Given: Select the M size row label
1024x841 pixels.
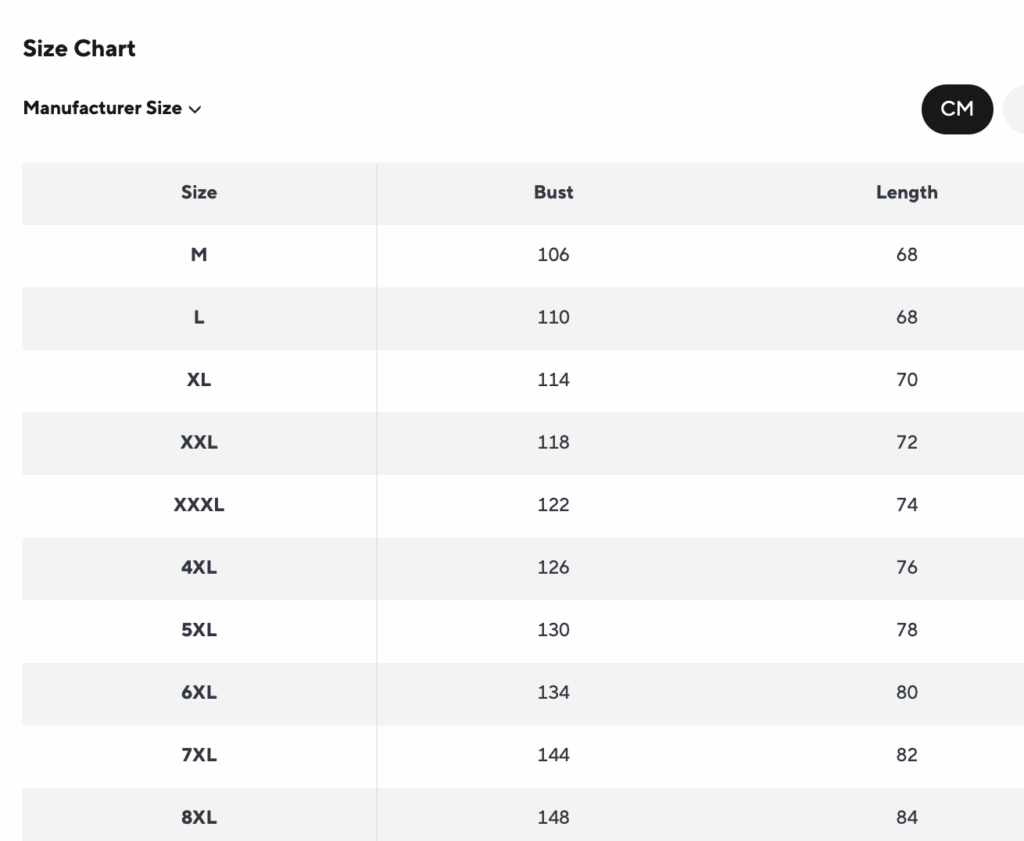Looking at the screenshot, I should click(199, 255).
